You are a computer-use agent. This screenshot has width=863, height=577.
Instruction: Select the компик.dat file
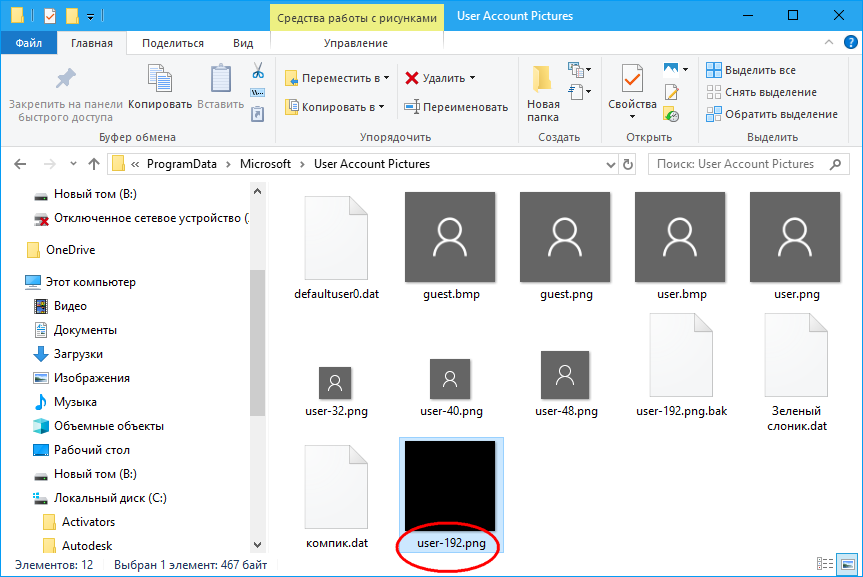coord(336,497)
